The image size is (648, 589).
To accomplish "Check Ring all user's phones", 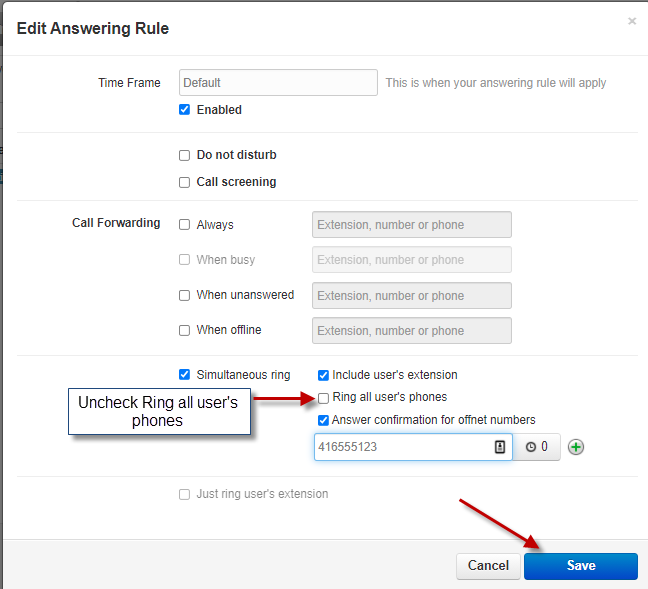I will [x=323, y=397].
